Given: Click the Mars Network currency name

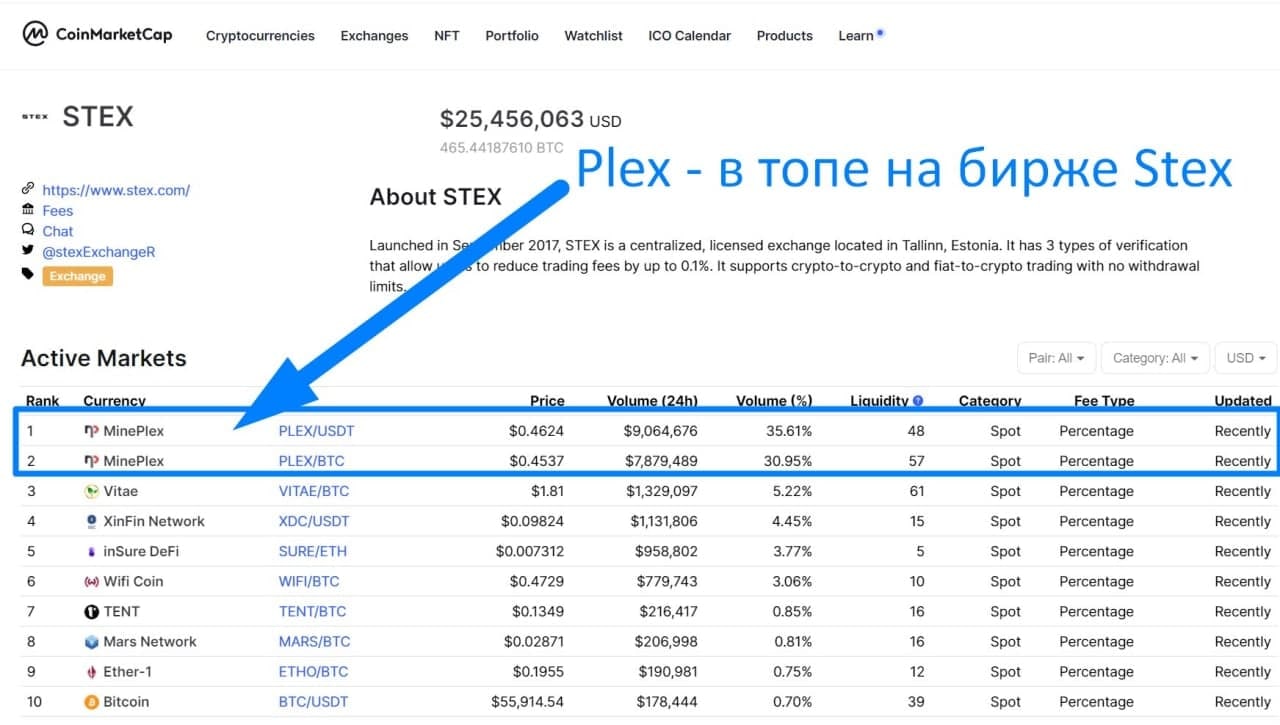Looking at the screenshot, I should (x=150, y=641).
